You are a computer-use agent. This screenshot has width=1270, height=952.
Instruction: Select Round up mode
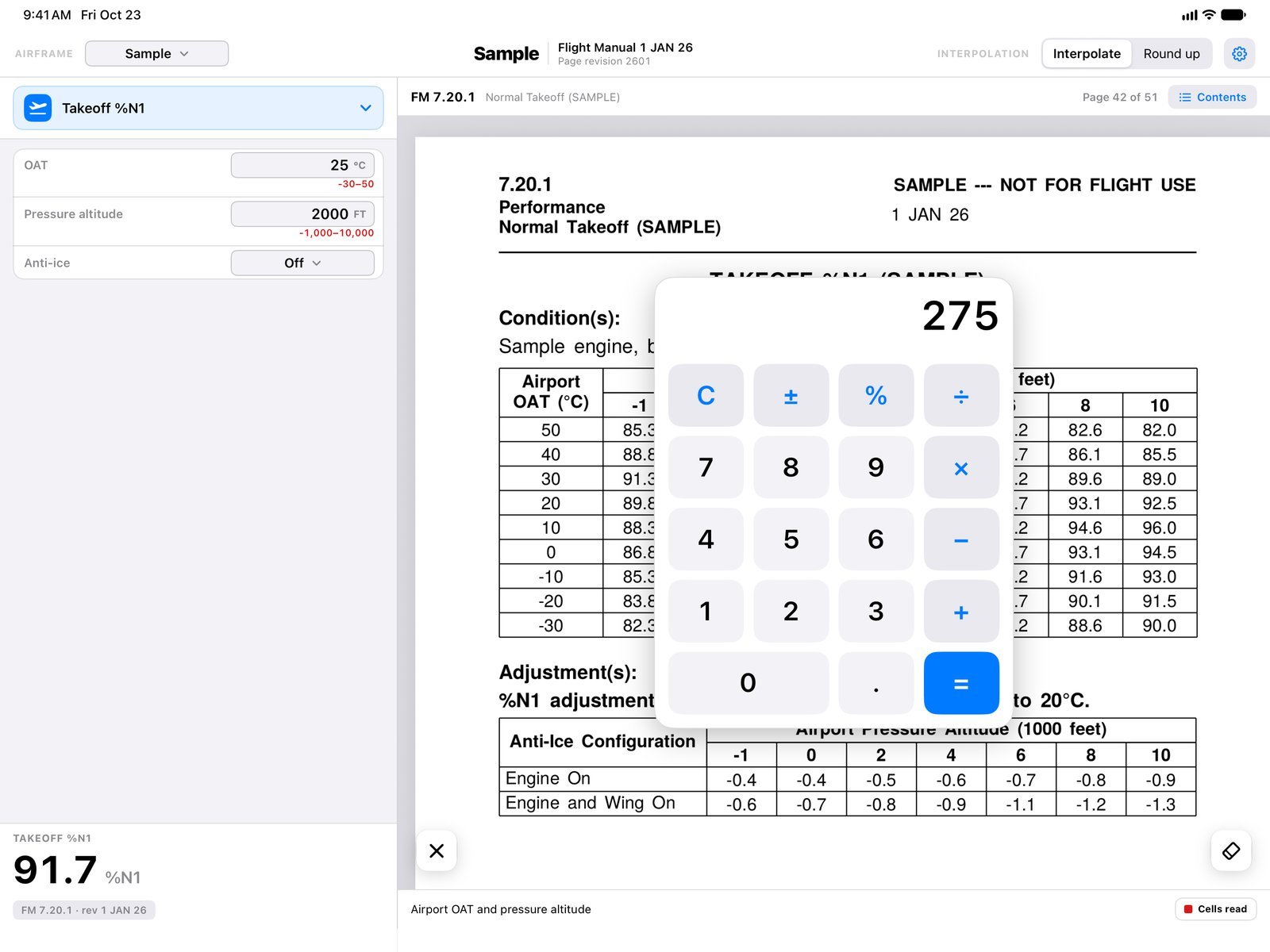tap(1172, 53)
